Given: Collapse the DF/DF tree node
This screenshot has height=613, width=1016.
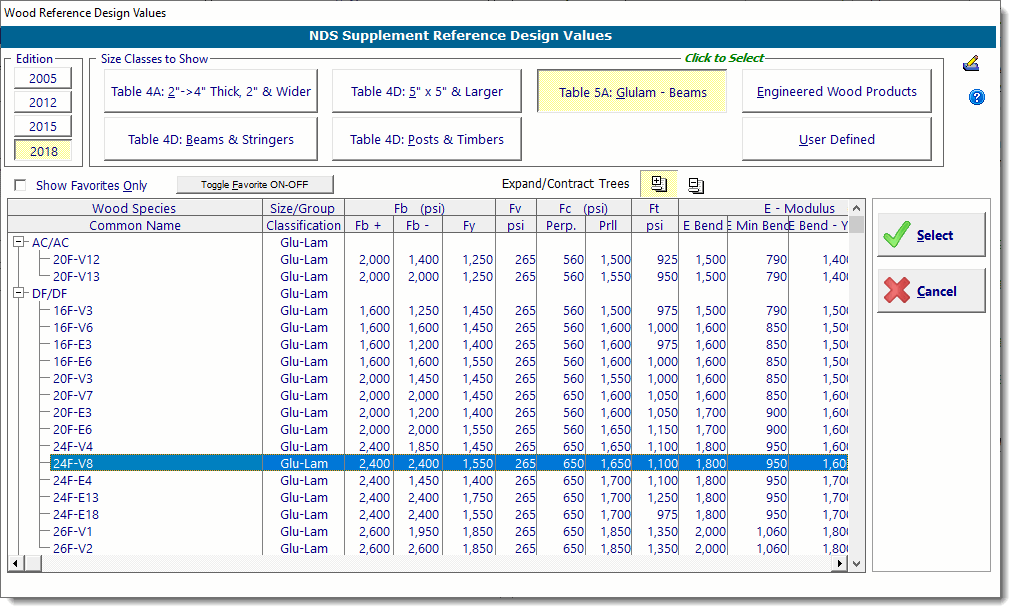Looking at the screenshot, I should tap(19, 294).
